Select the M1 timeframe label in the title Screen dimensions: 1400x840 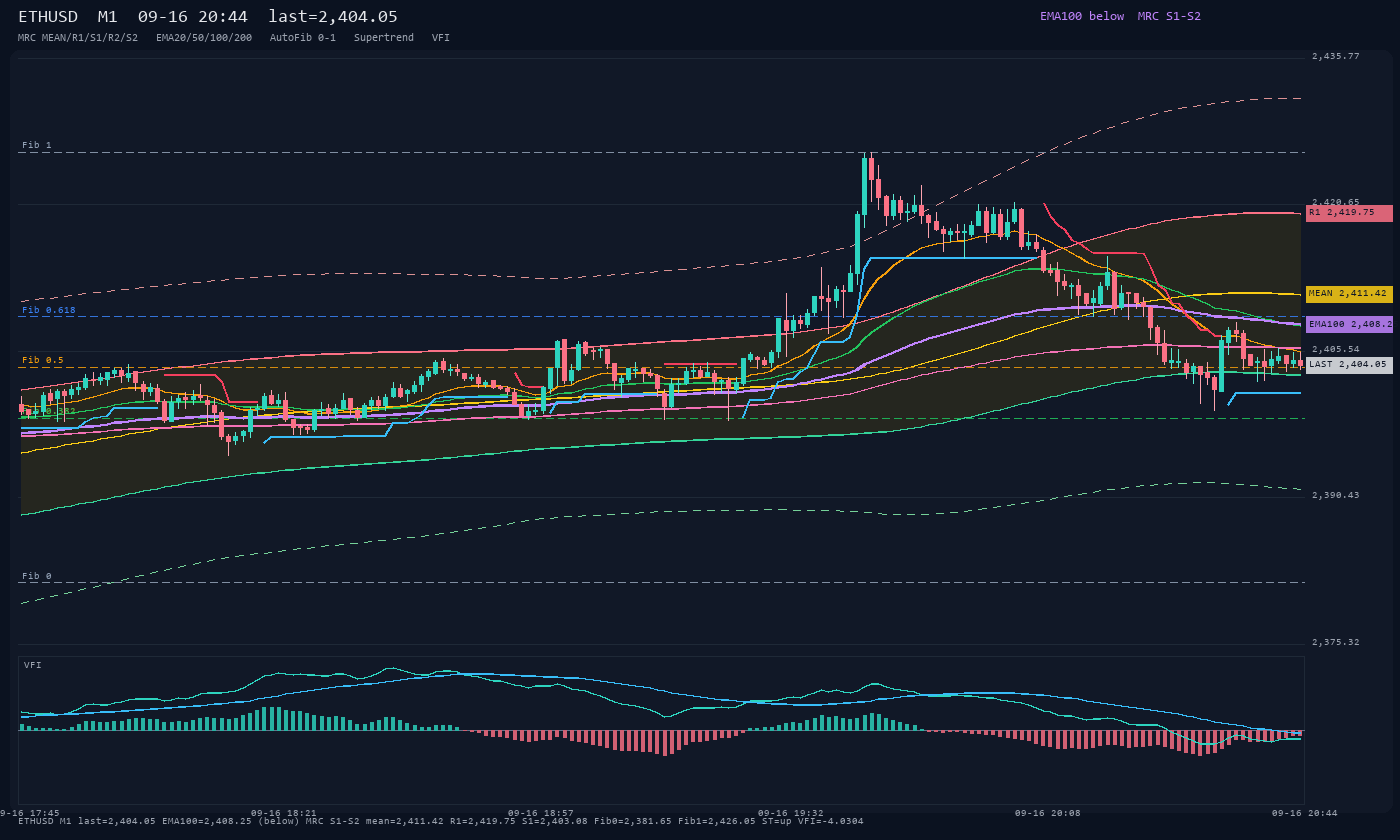tap(109, 16)
